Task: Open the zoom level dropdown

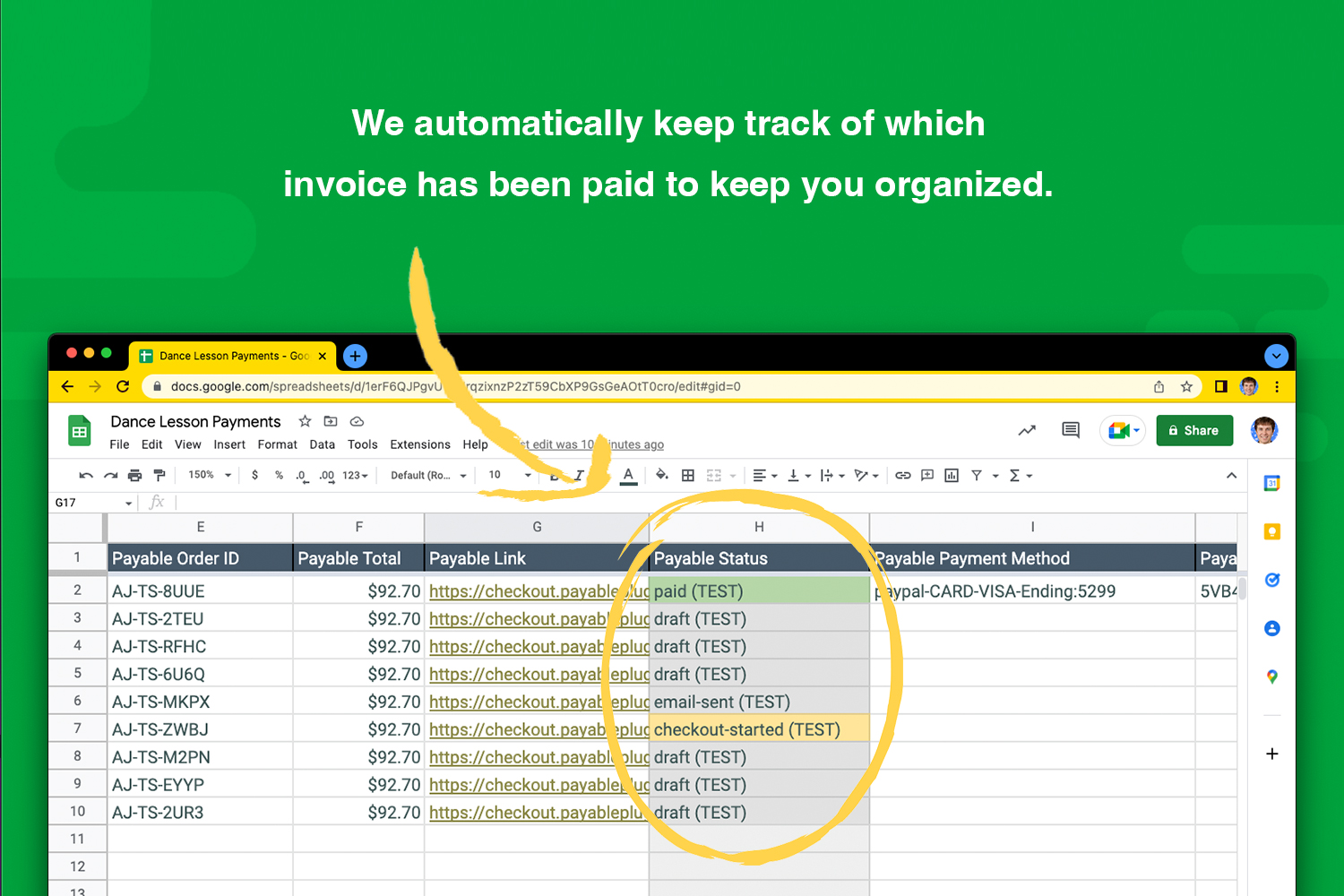Action: pyautogui.click(x=208, y=475)
